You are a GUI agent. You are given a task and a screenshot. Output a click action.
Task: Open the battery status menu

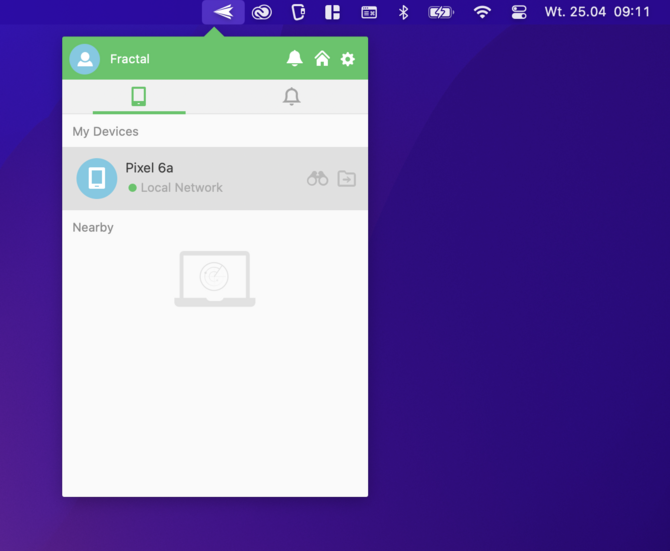point(441,12)
